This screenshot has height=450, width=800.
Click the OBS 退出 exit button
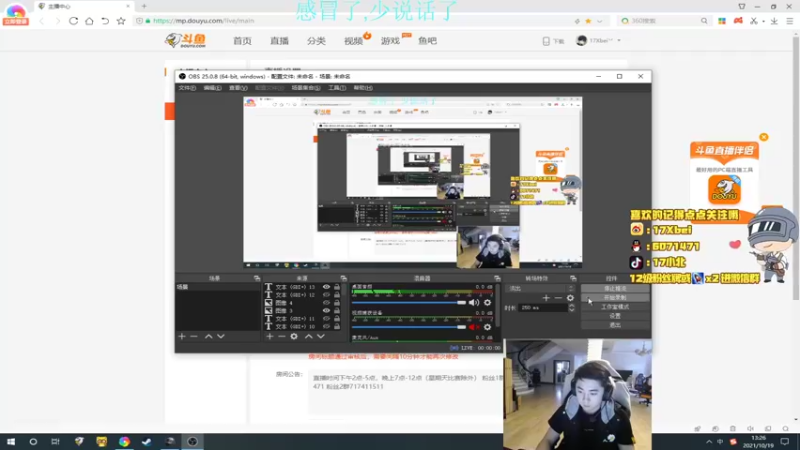pos(615,325)
